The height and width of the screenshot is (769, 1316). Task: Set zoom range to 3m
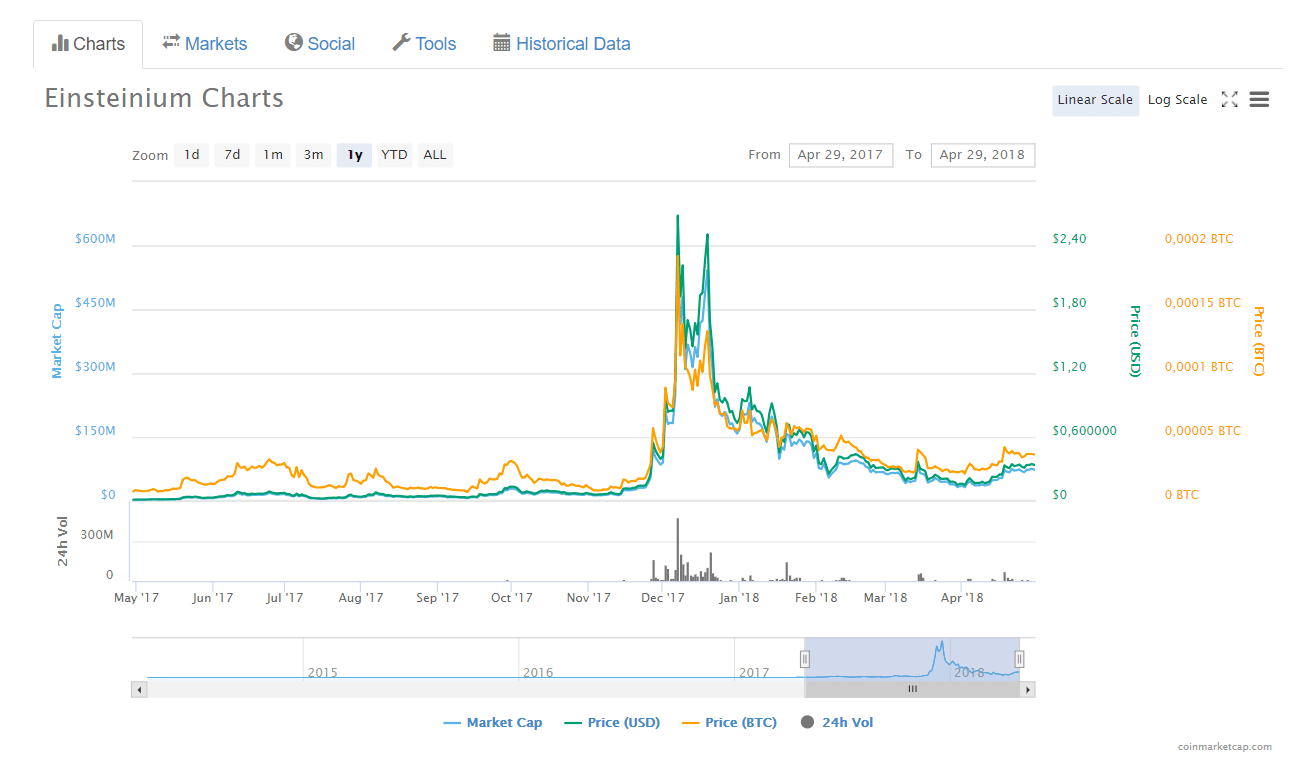[313, 155]
